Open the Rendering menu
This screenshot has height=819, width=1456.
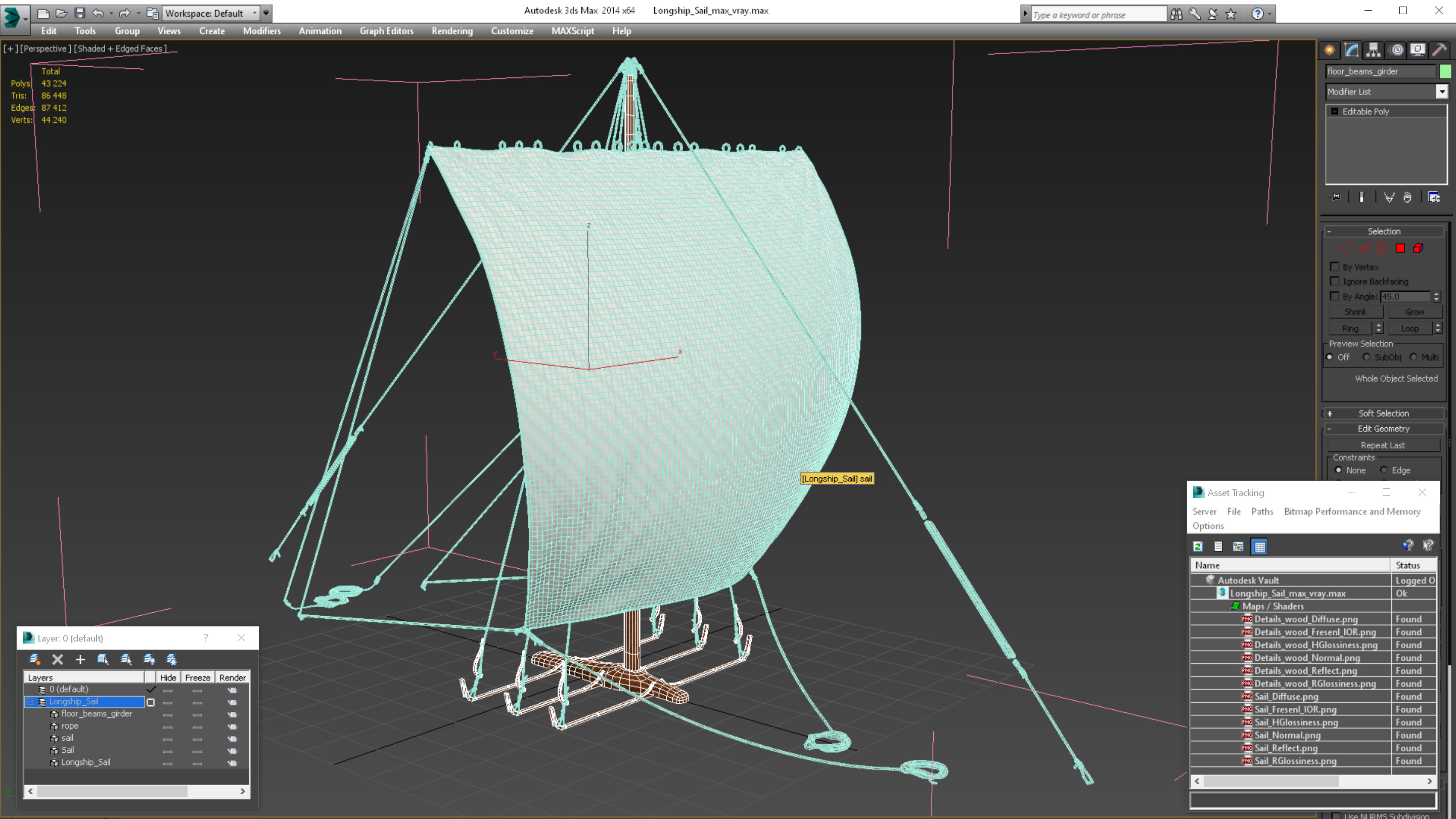click(451, 31)
